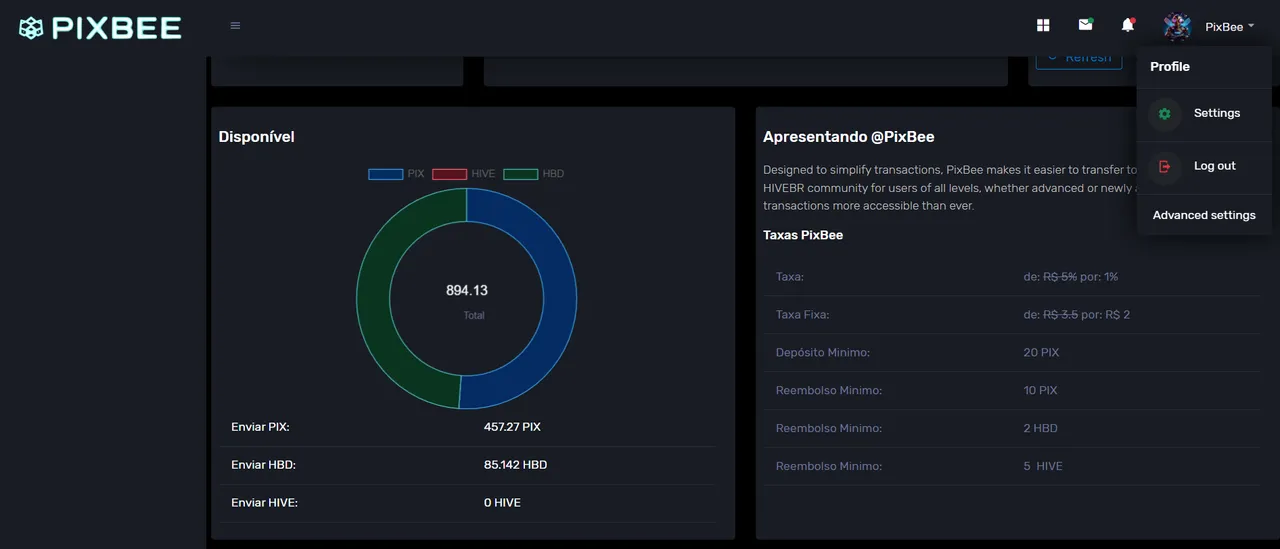Image resolution: width=1280 pixels, height=549 pixels.
Task: Open Profile from the user menu
Action: (1170, 67)
